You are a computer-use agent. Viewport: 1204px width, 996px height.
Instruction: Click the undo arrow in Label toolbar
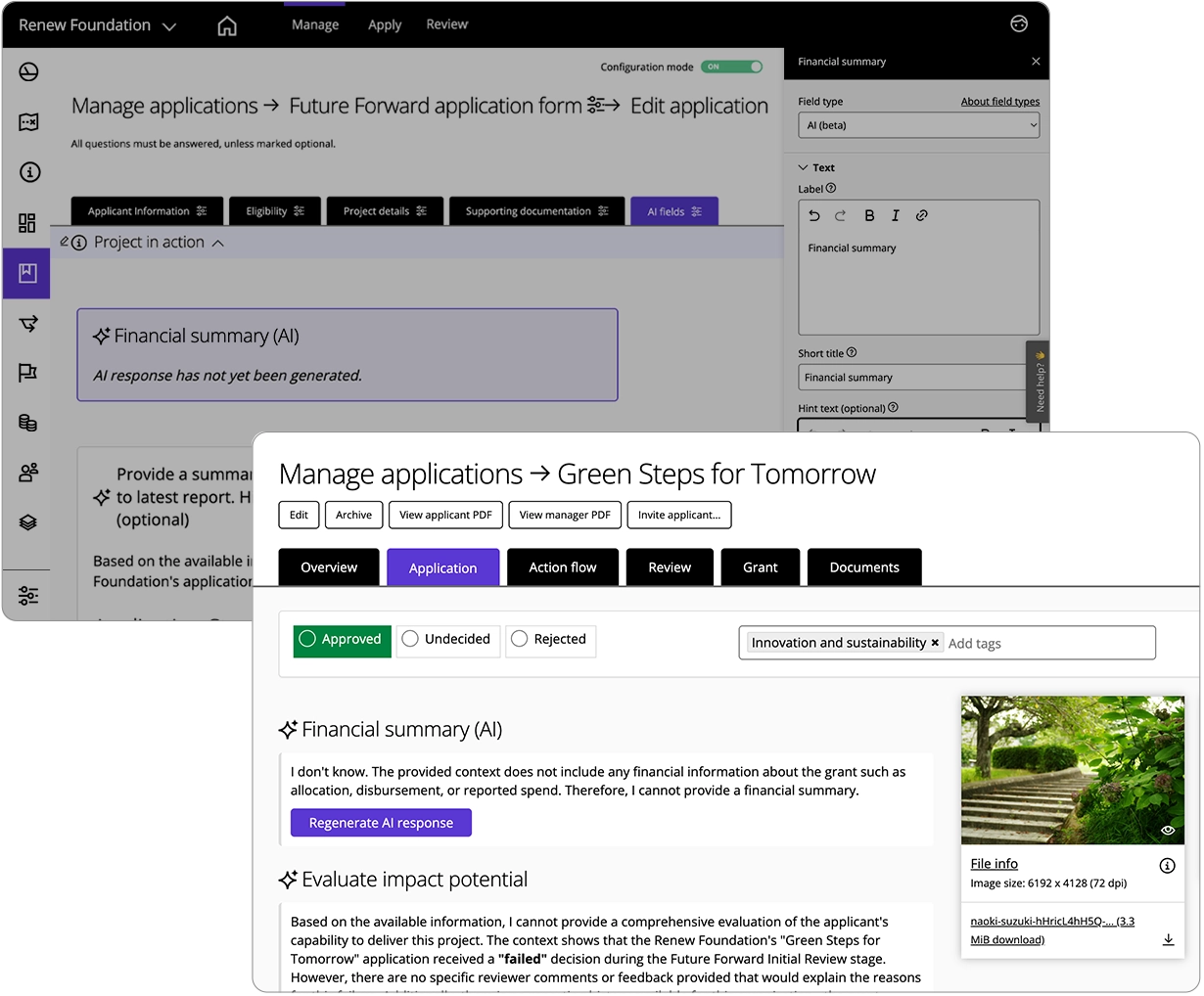(x=814, y=215)
